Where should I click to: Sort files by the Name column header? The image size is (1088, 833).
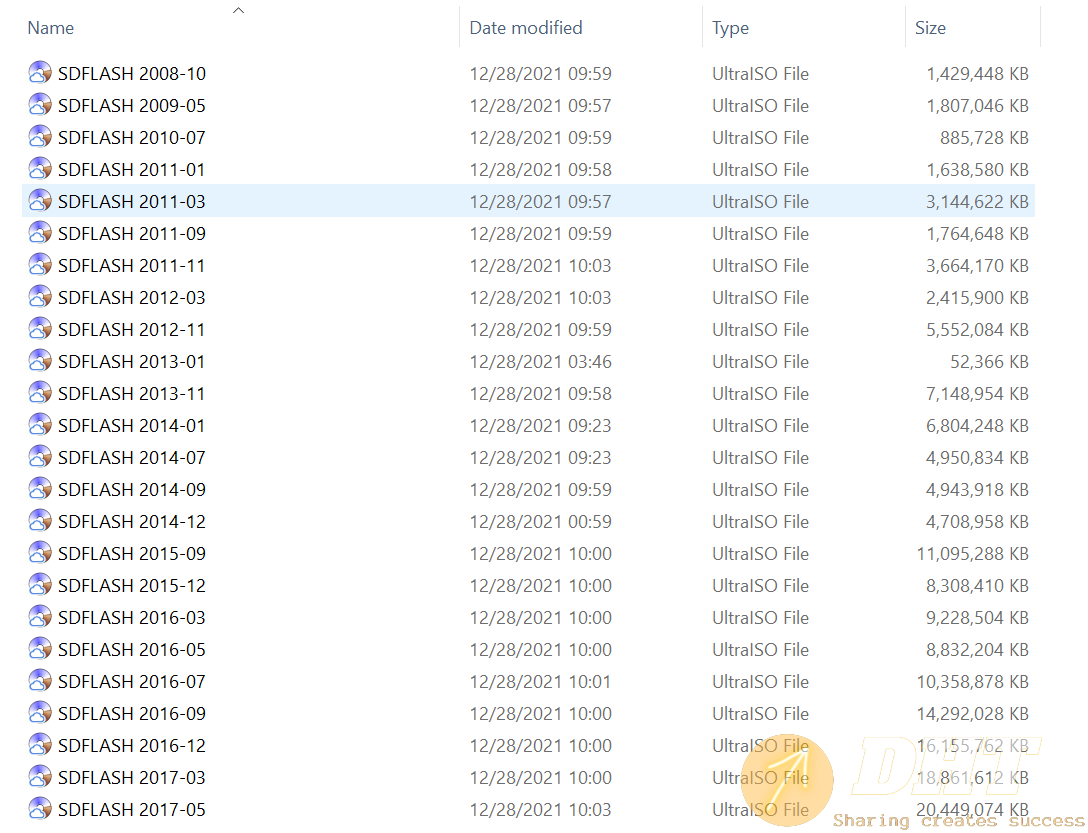point(51,28)
